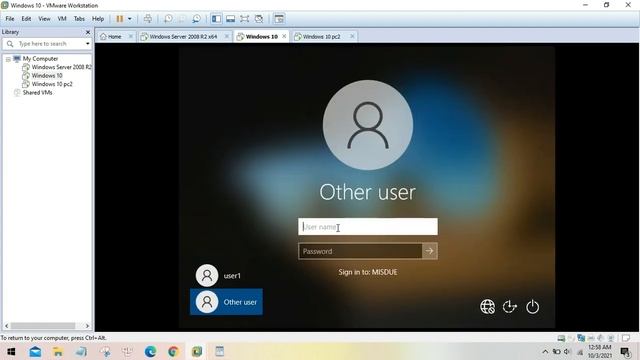The image size is (640, 360).
Task: Click the User name input field
Action: (368, 227)
